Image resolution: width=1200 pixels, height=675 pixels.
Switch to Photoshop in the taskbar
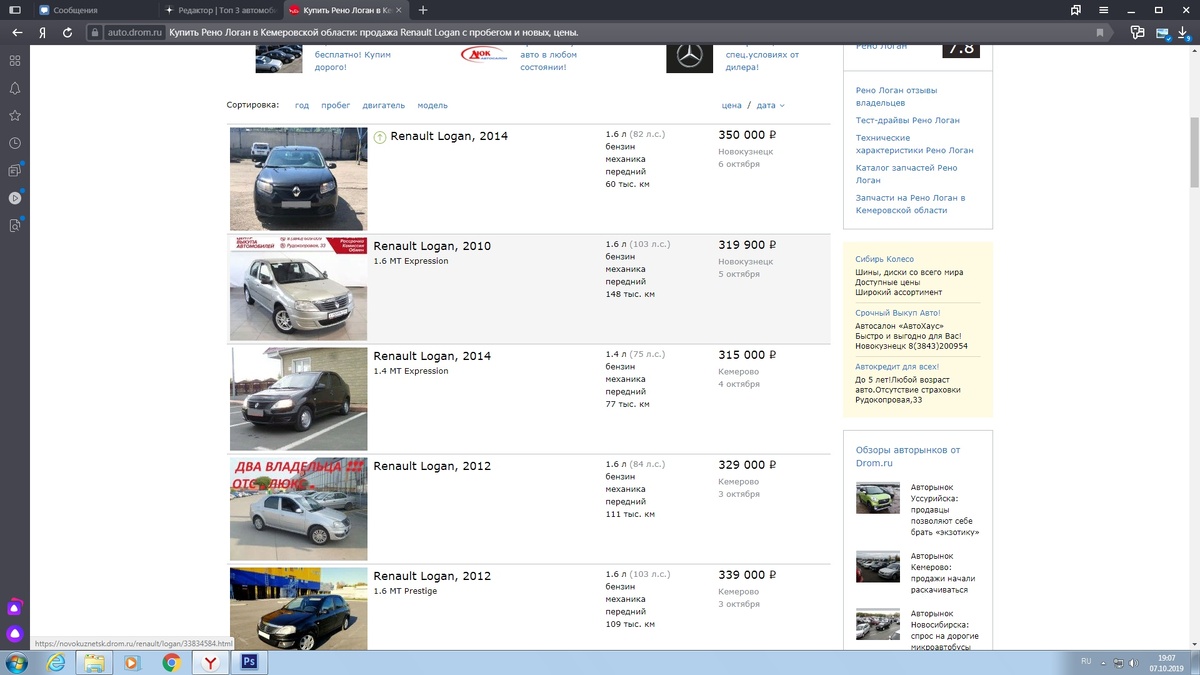pos(249,662)
